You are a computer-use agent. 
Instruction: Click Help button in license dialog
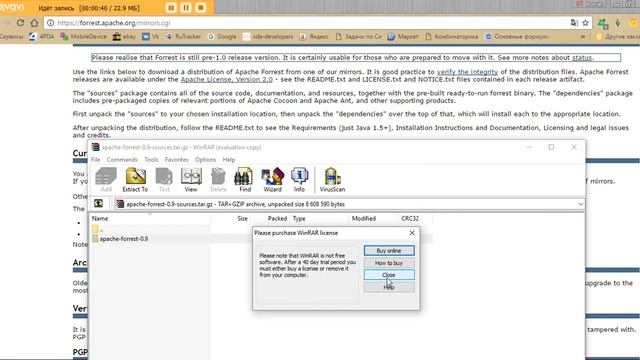coord(389,287)
